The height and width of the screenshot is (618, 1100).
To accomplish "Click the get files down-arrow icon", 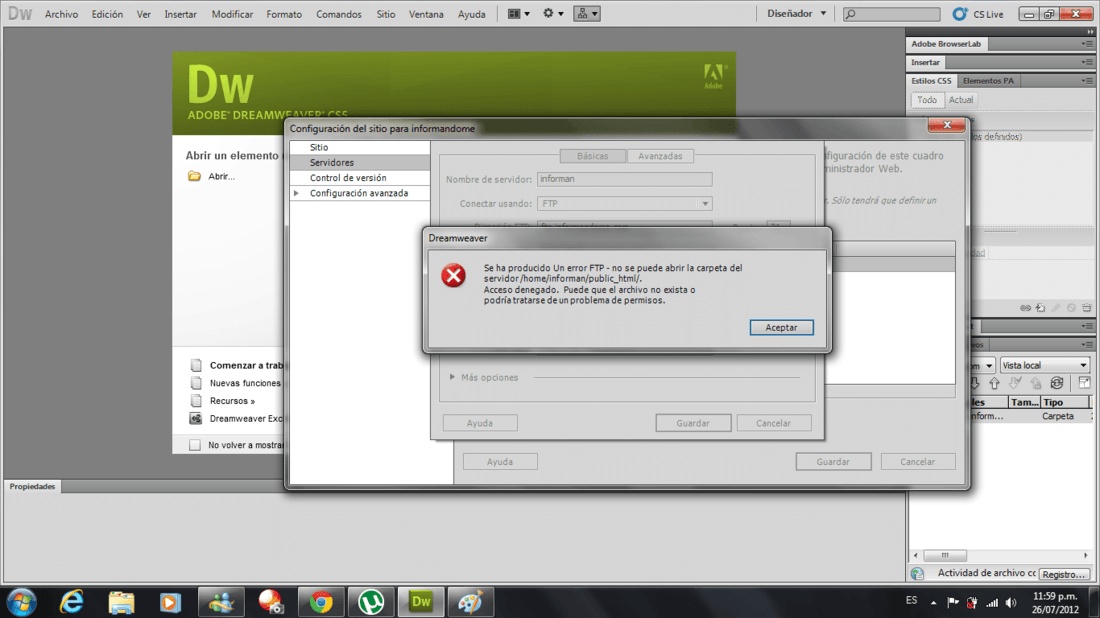I will tap(974, 383).
